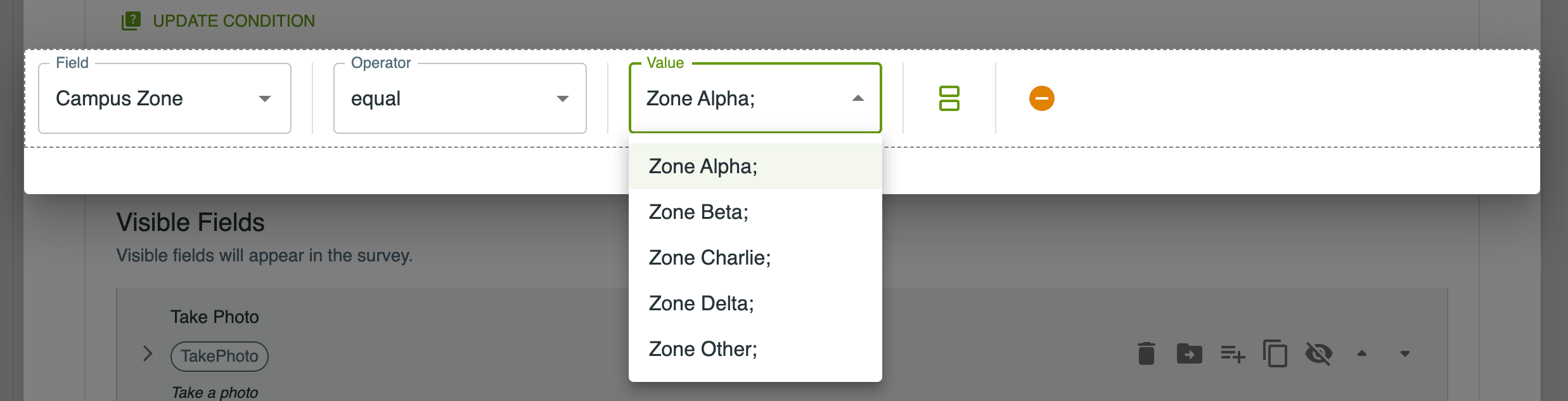Move the Take Photo field up
The width and height of the screenshot is (1568, 401).
click(1363, 354)
